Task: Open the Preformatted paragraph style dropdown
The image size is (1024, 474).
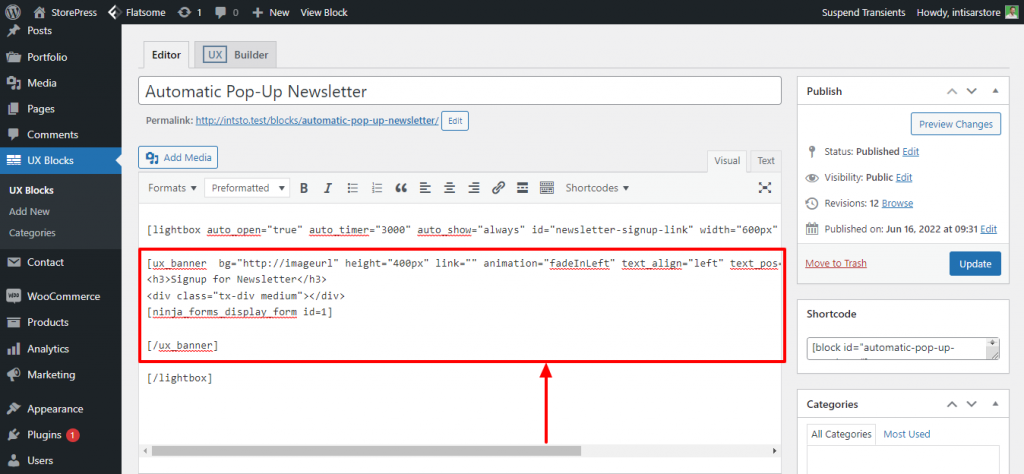Action: (247, 188)
